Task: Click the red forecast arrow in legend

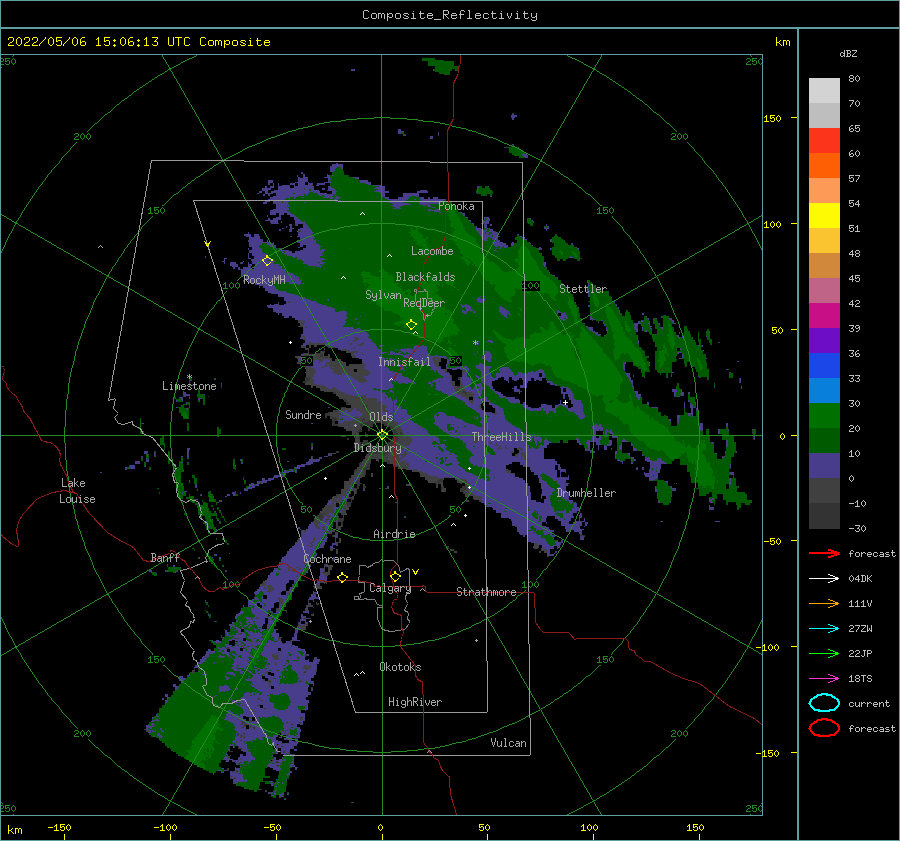Action: pyautogui.click(x=824, y=553)
